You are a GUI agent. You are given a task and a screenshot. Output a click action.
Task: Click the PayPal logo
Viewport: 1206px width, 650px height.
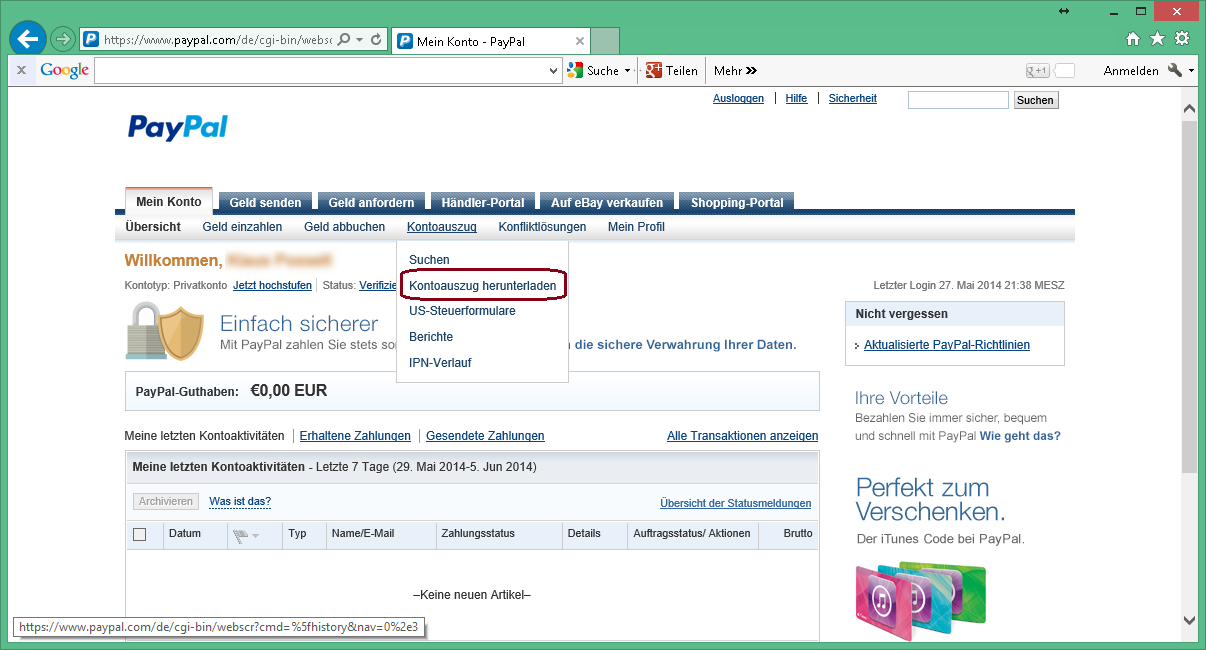click(x=178, y=127)
